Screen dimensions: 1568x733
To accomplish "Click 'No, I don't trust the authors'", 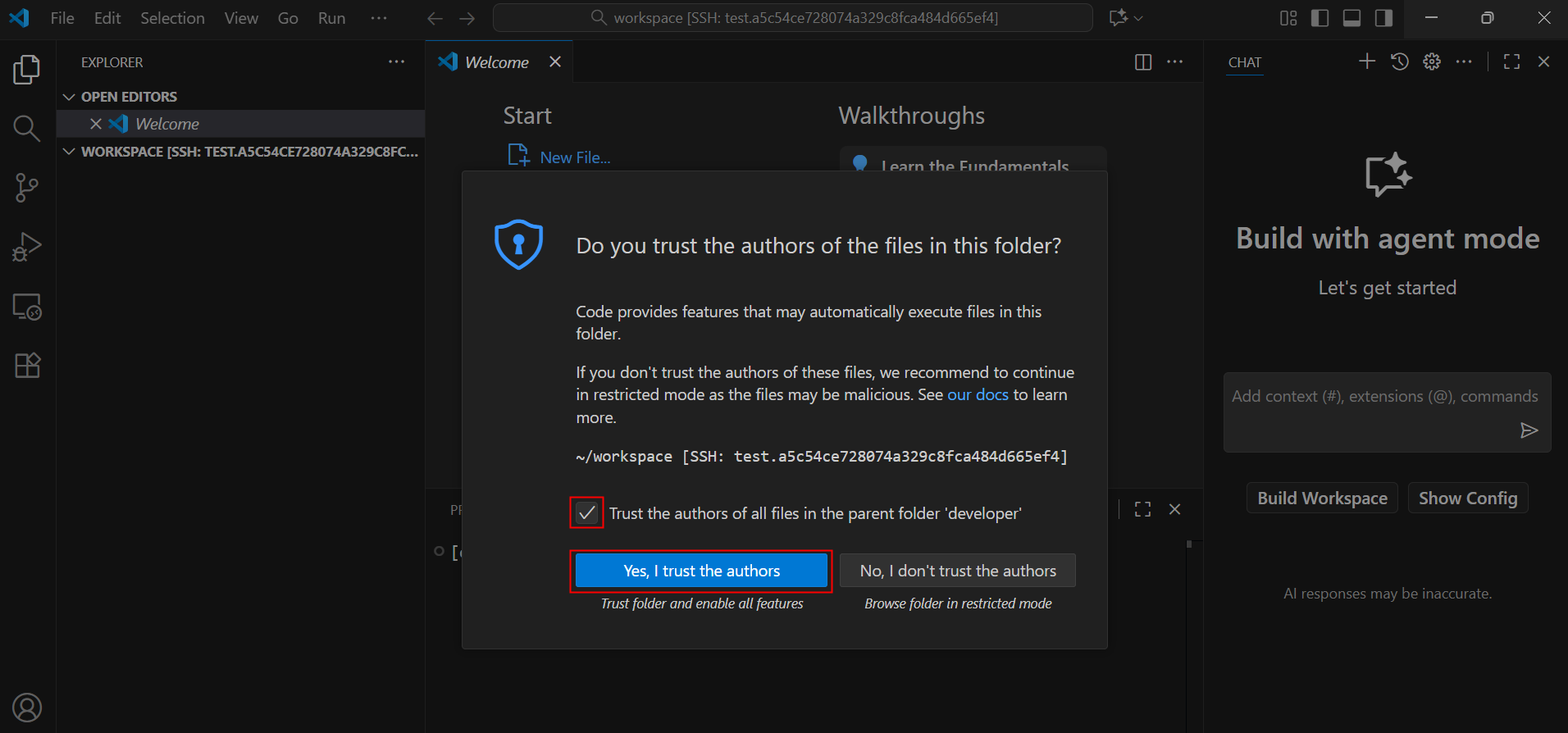I will [957, 571].
